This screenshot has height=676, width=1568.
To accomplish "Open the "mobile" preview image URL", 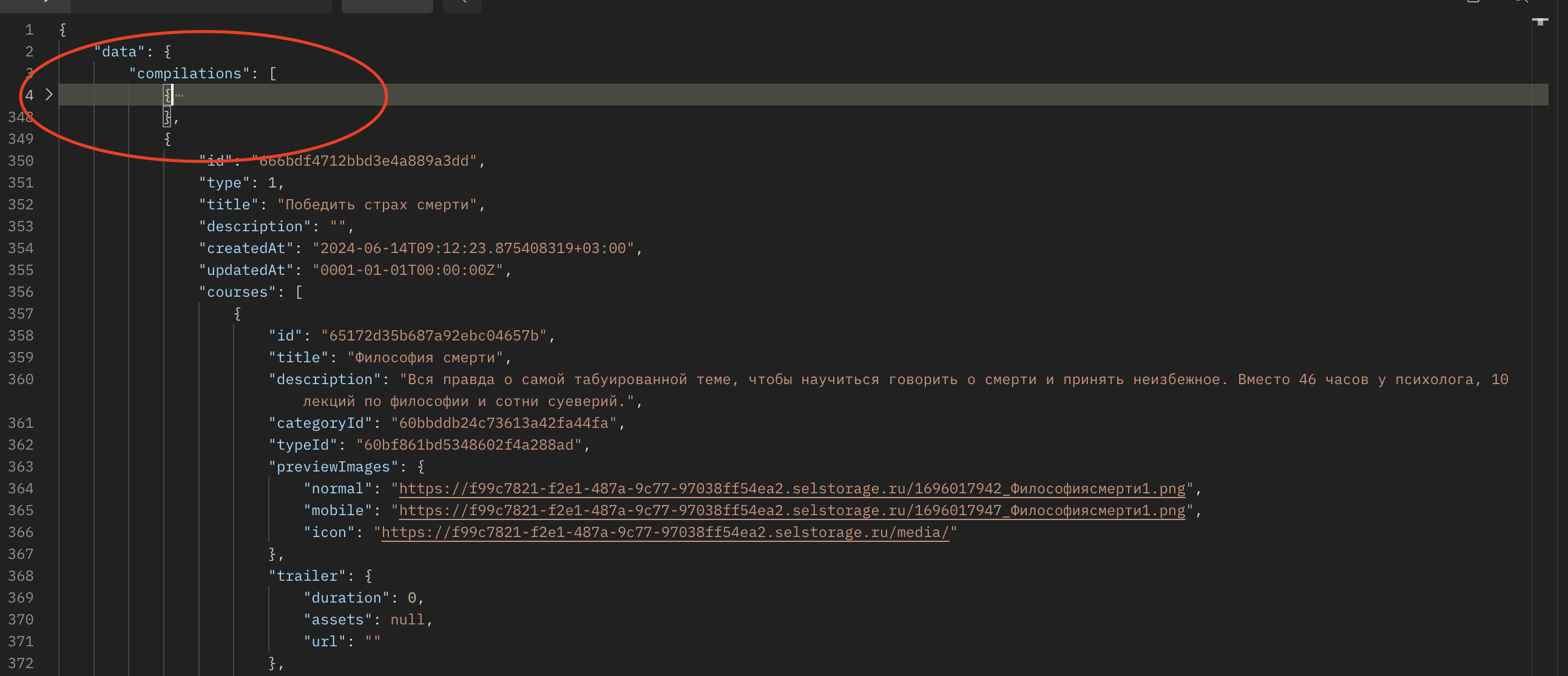I will (x=791, y=510).
